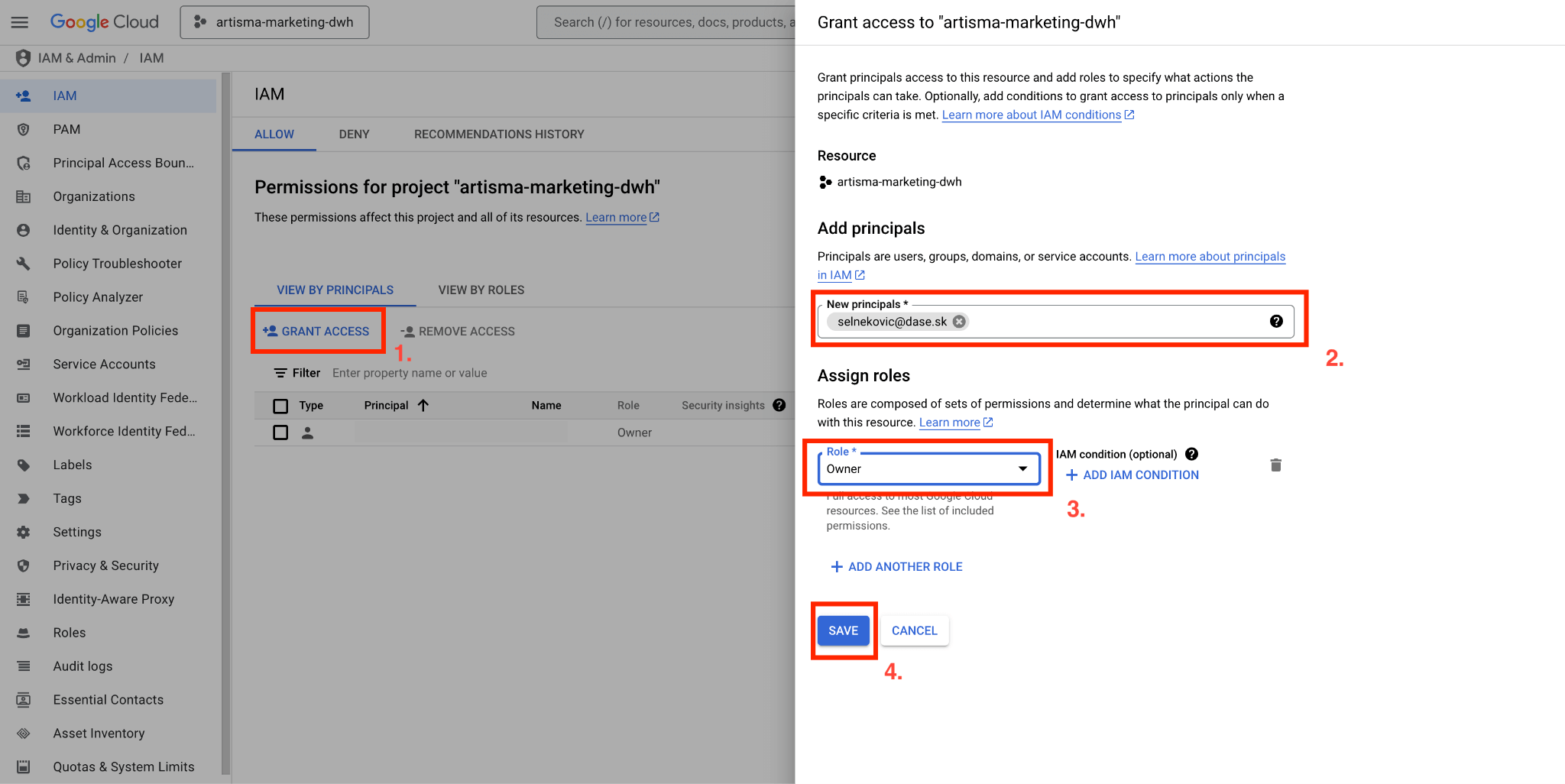Click the Policy Analyzer icon

[x=24, y=297]
